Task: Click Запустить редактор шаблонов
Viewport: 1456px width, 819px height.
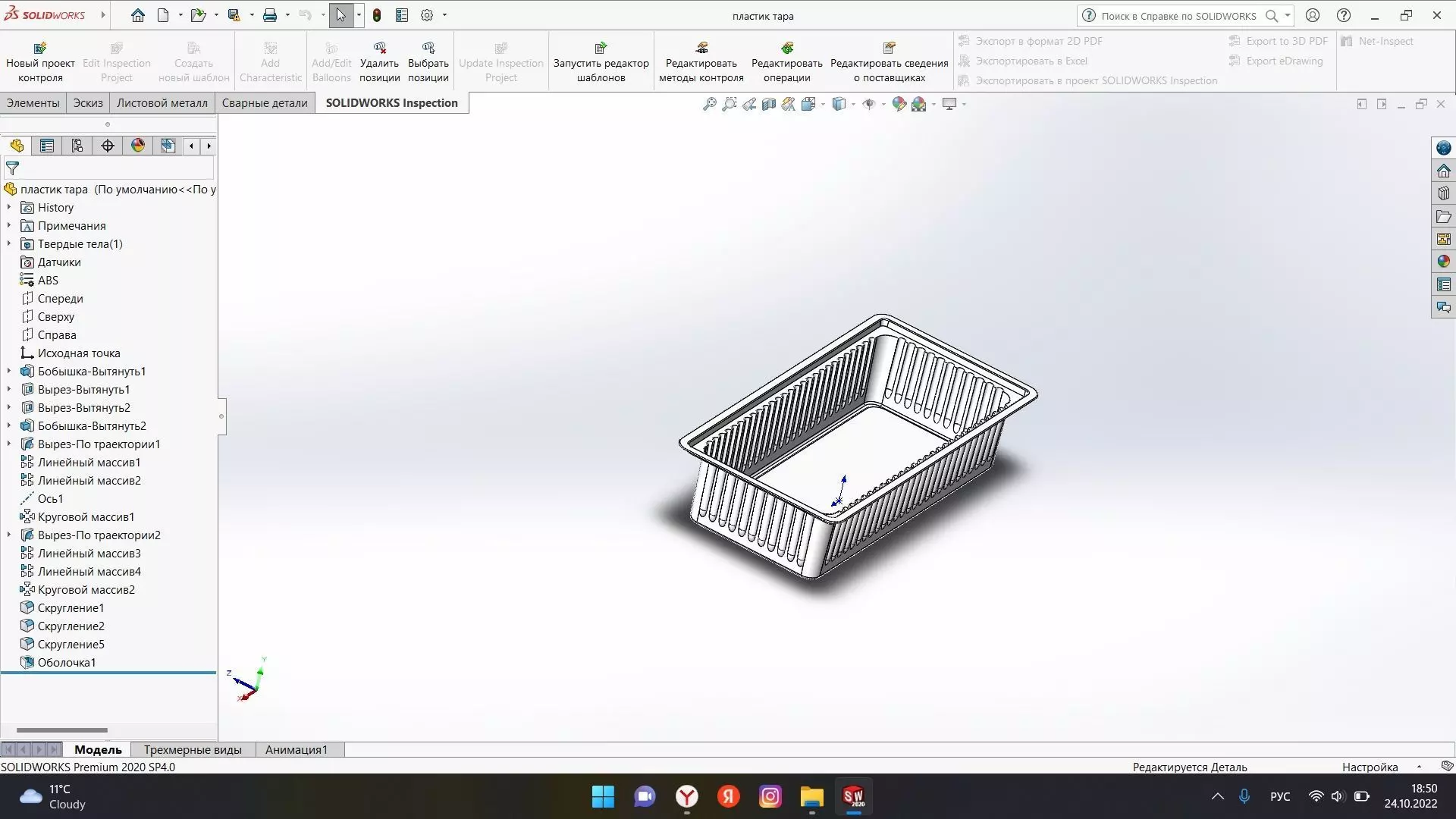Action: coord(601,61)
